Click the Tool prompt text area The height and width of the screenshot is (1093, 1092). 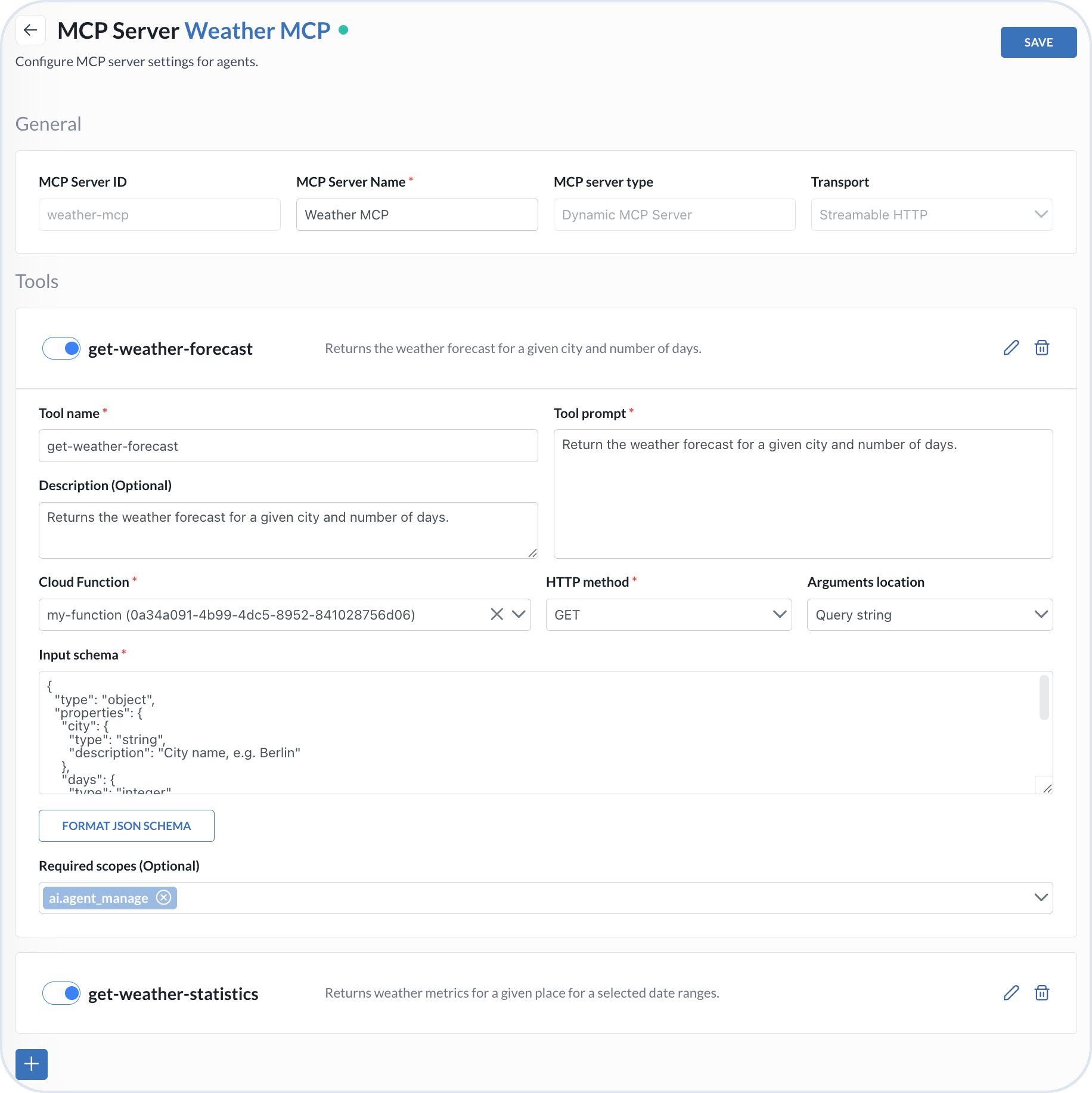[x=803, y=494]
